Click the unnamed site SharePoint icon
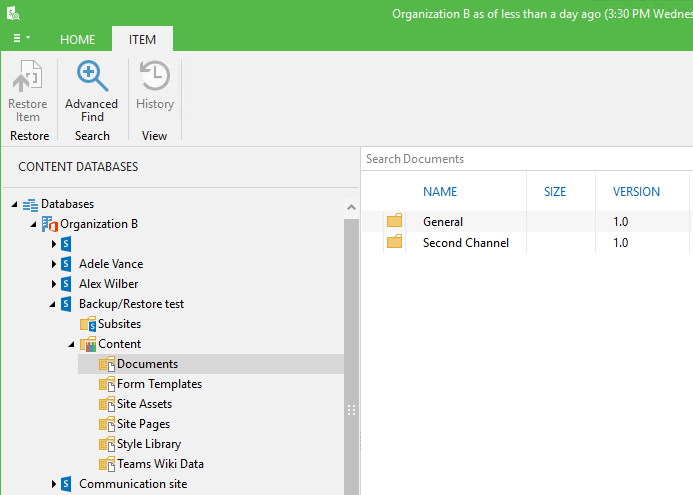 coord(66,244)
